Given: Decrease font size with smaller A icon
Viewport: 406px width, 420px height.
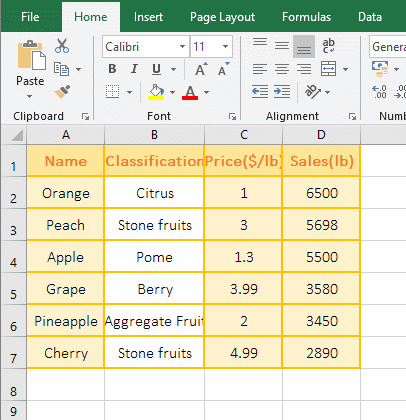Looking at the screenshot, I should [223, 69].
